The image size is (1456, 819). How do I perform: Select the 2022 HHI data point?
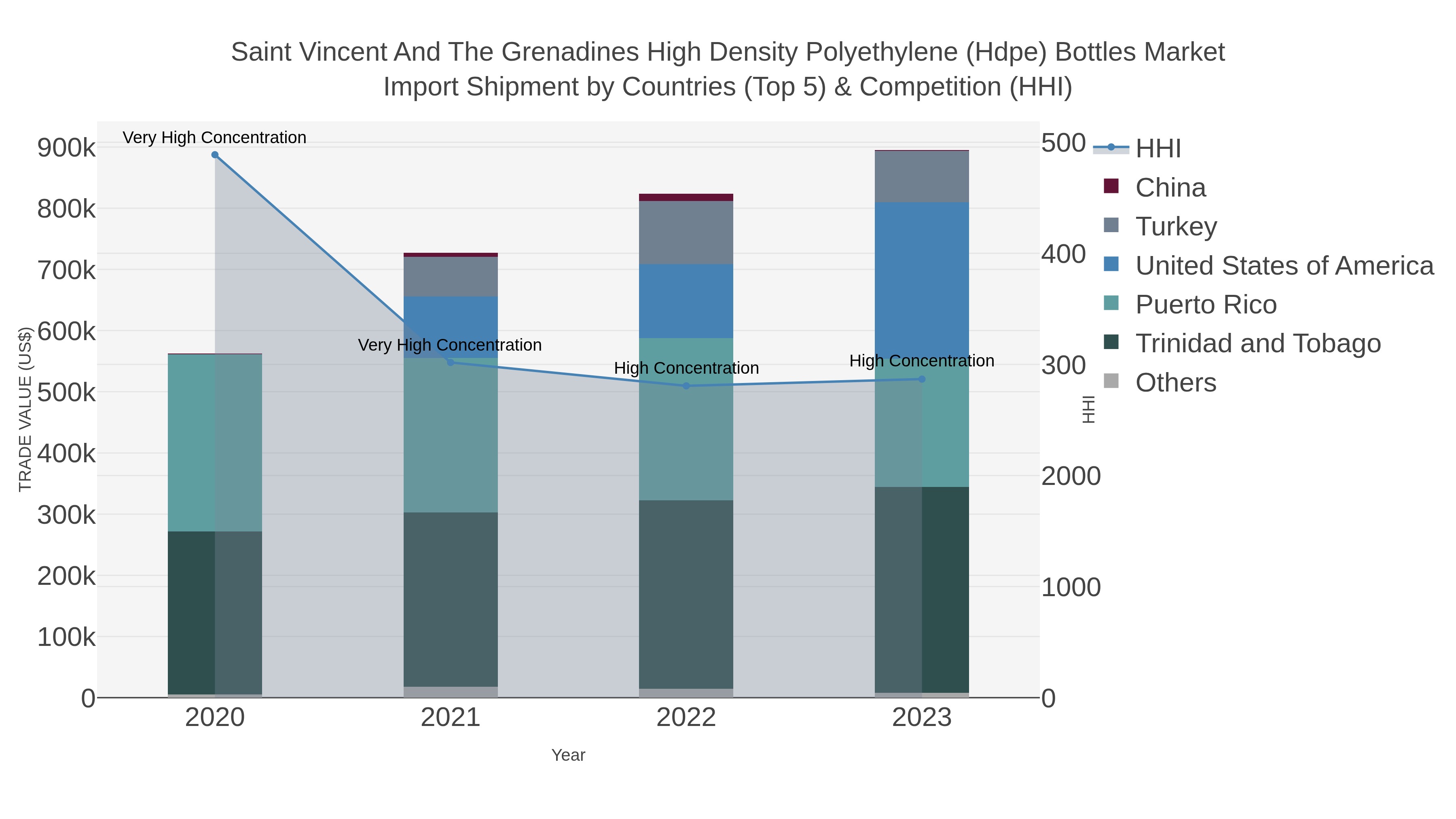(686, 386)
